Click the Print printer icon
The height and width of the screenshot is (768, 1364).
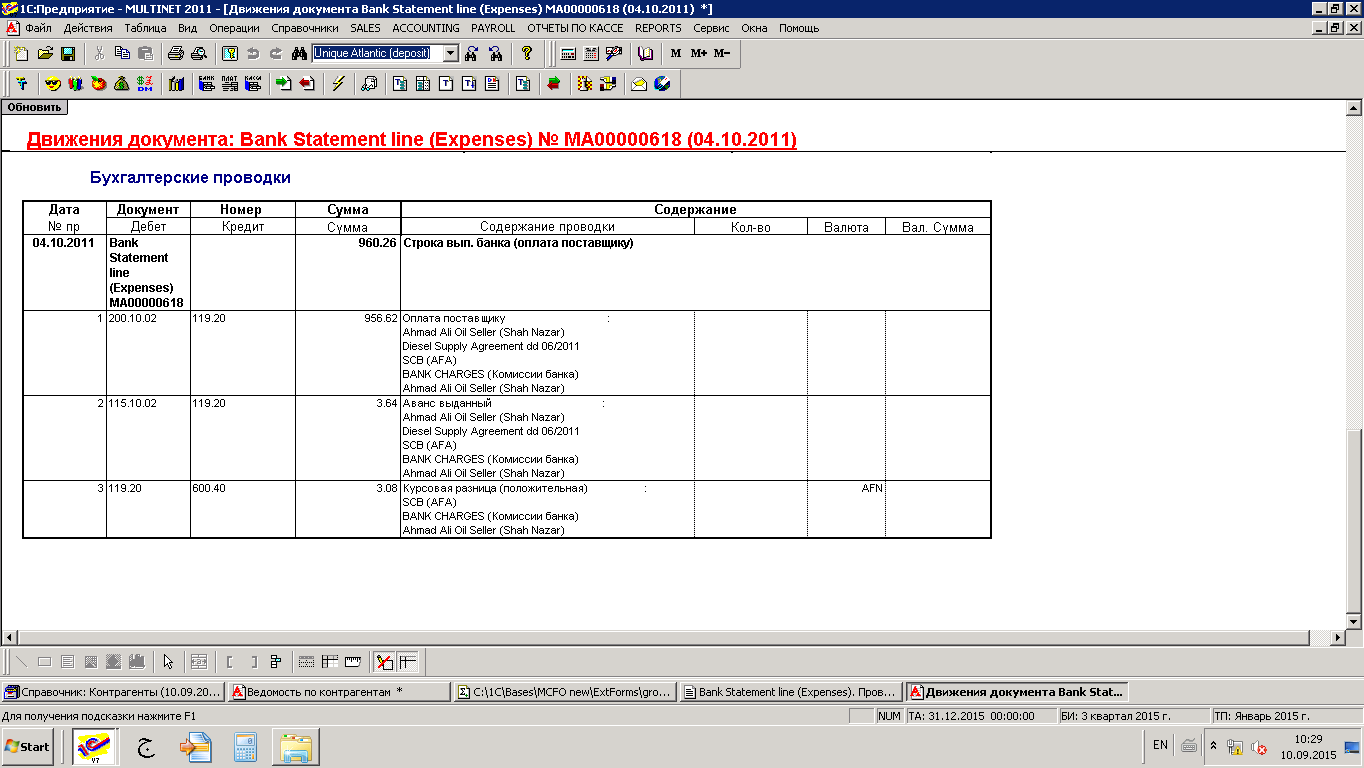[x=175, y=54]
